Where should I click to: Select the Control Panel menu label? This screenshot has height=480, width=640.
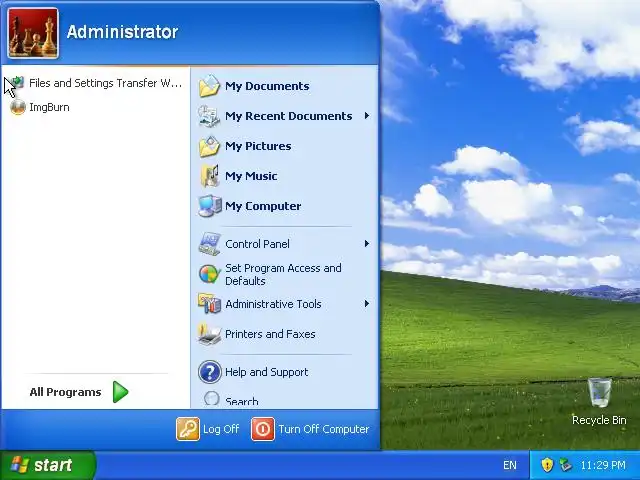[x=257, y=244]
